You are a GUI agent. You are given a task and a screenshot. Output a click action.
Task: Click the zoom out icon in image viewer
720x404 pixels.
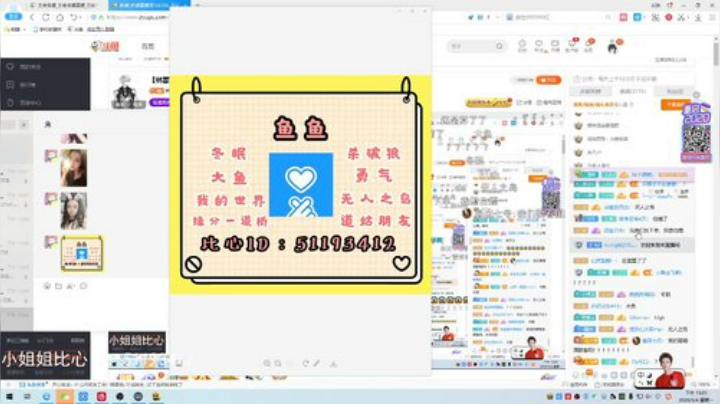pyautogui.click(x=278, y=363)
